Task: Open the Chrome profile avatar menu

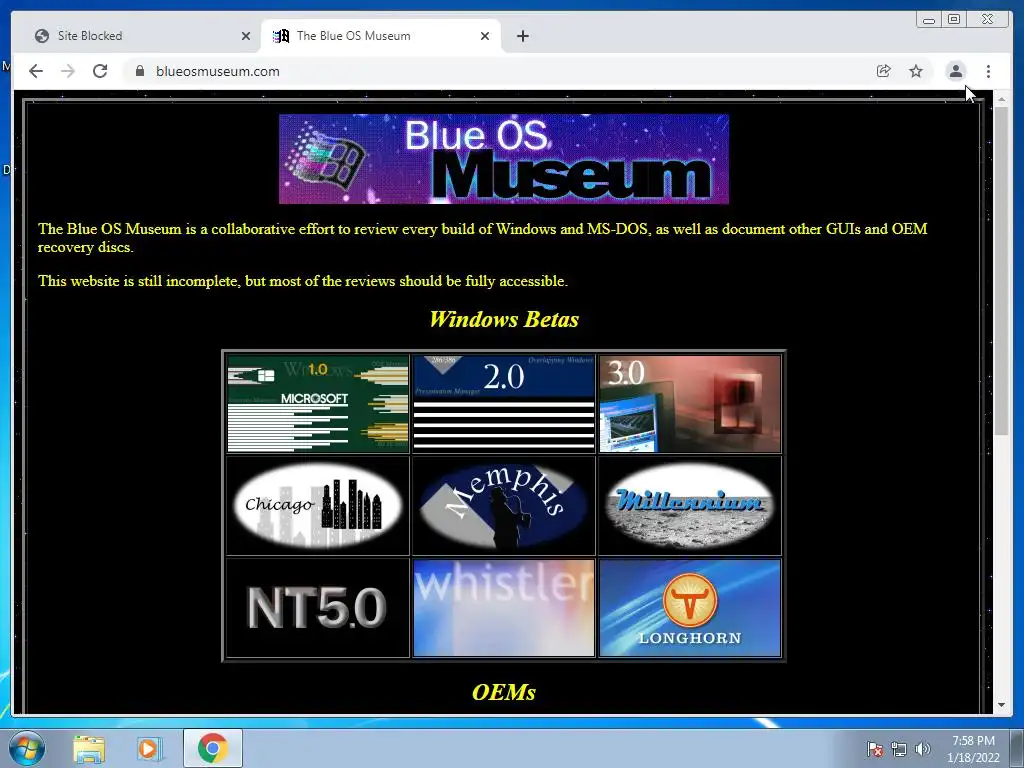Action: click(x=955, y=71)
